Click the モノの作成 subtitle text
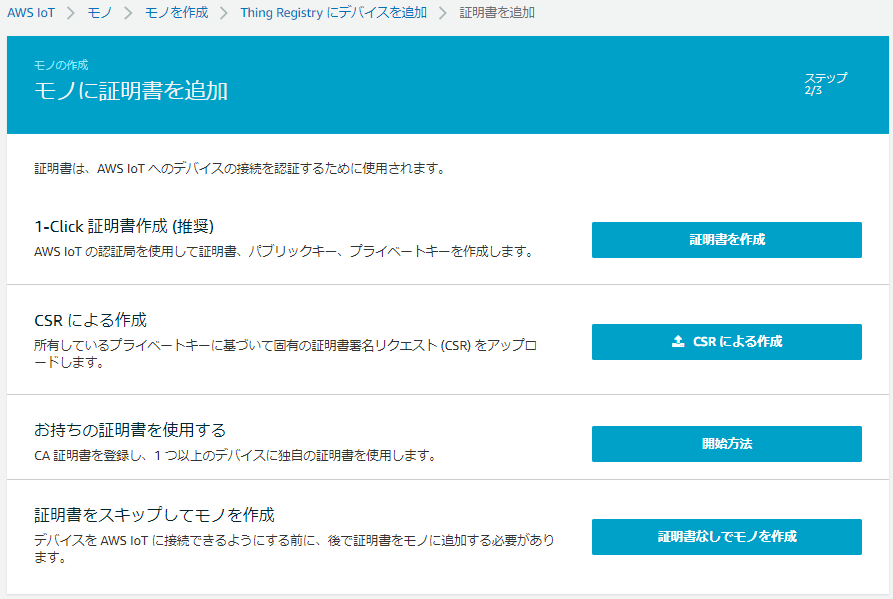 point(62,65)
